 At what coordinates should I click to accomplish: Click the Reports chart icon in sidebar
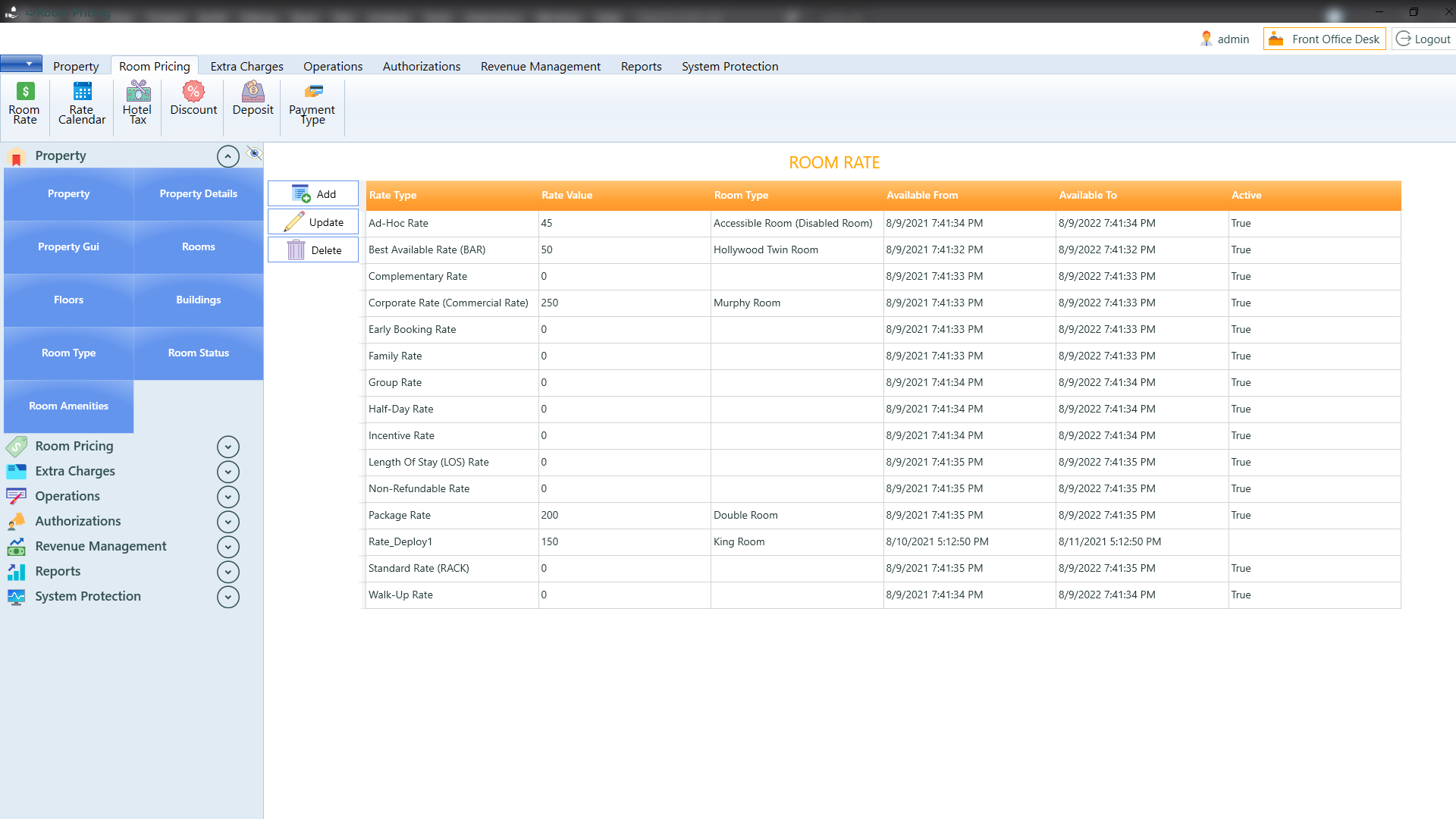point(16,571)
